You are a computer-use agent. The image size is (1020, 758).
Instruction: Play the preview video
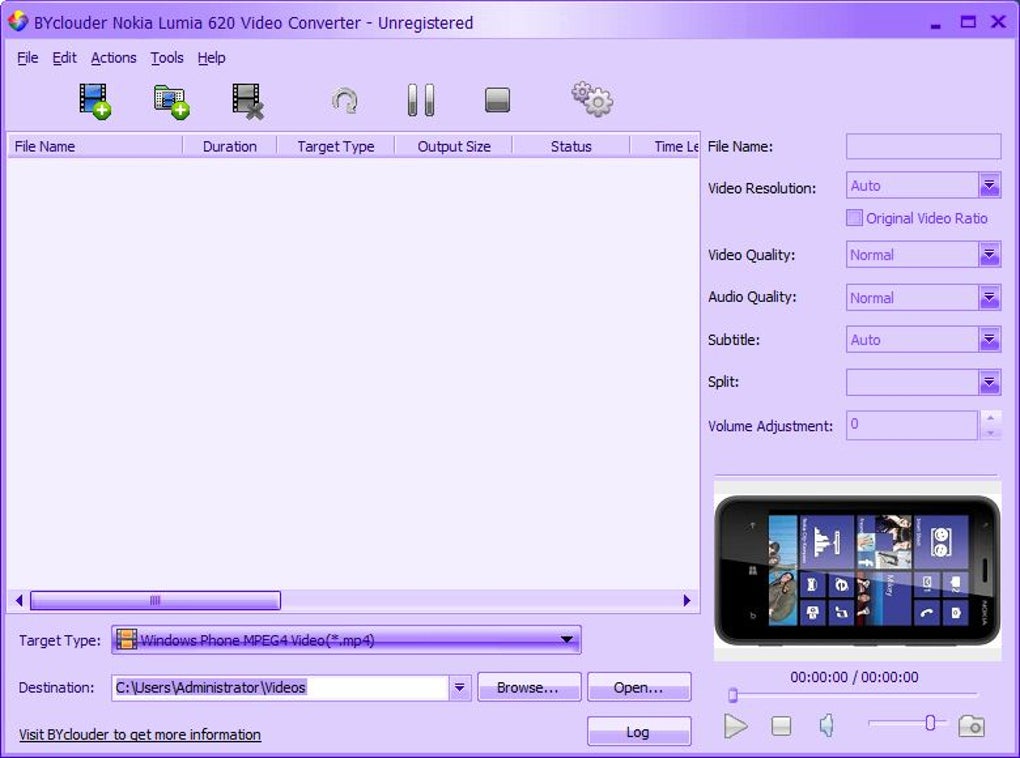[736, 725]
